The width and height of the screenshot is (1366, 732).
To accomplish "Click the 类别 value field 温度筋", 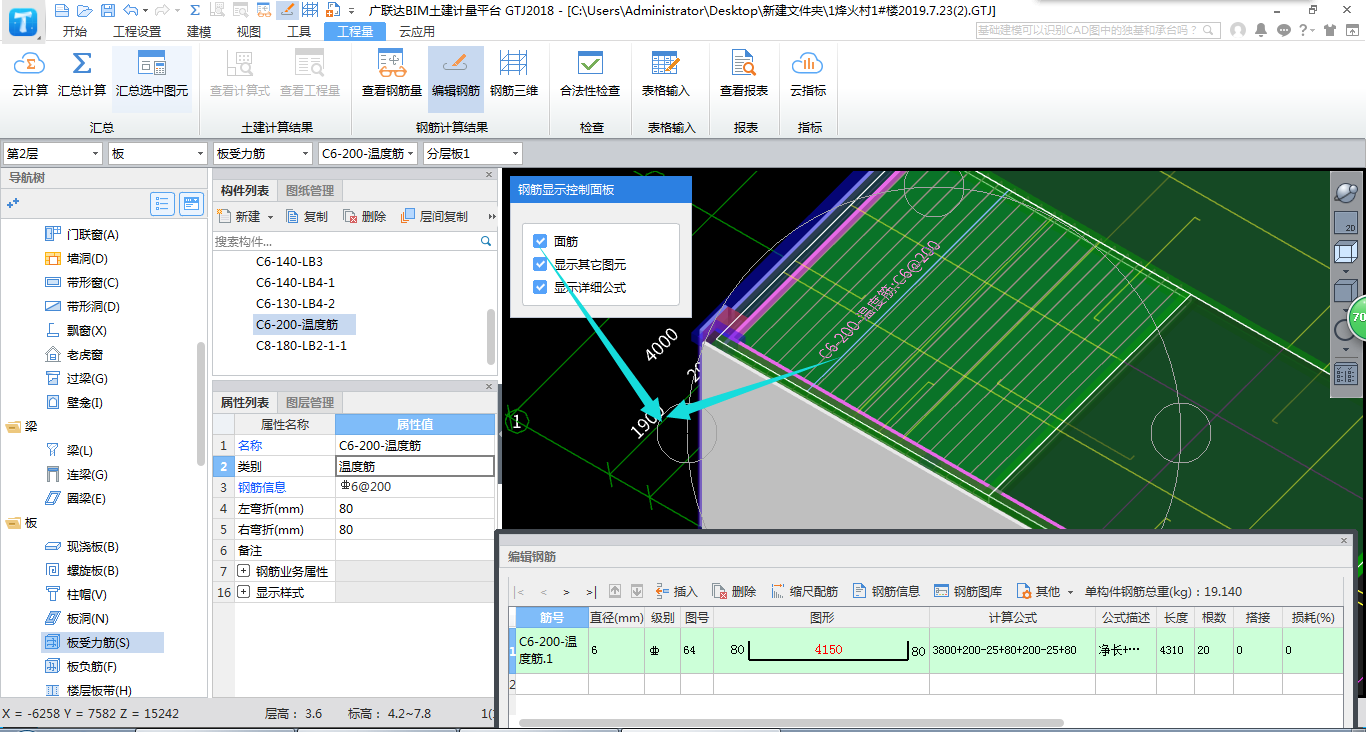I will pos(415,466).
